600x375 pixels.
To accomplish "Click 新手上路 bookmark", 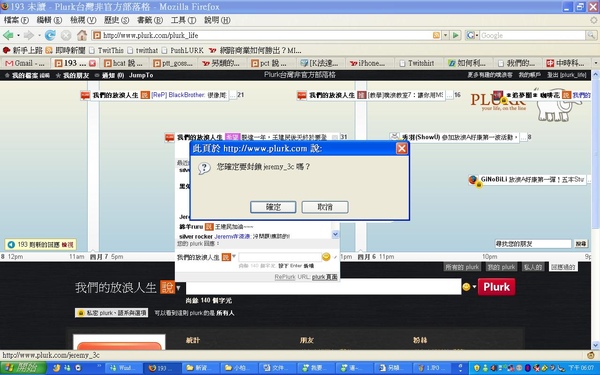I will click(x=23, y=50).
